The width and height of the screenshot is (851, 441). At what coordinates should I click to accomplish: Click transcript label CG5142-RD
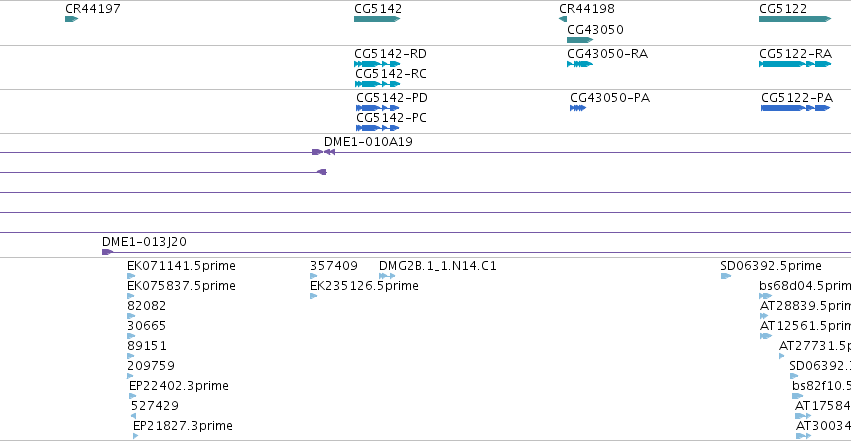point(390,54)
